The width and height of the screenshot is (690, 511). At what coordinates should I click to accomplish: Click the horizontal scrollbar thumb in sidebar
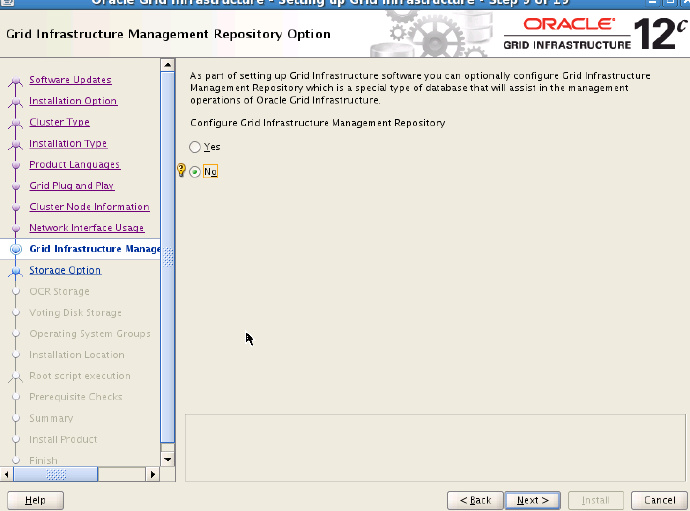[x=56, y=474]
